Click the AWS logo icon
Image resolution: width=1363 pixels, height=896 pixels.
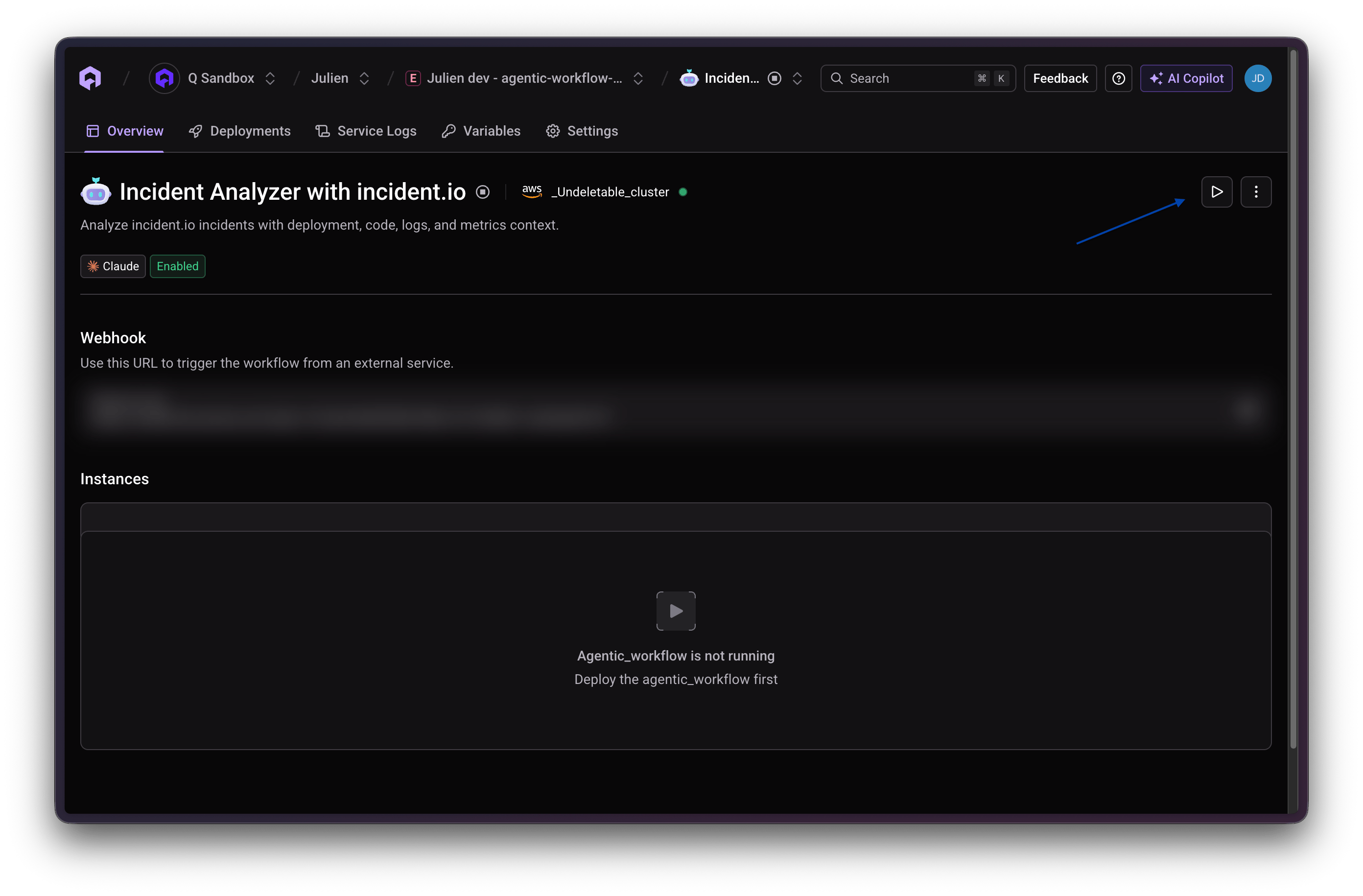point(532,191)
